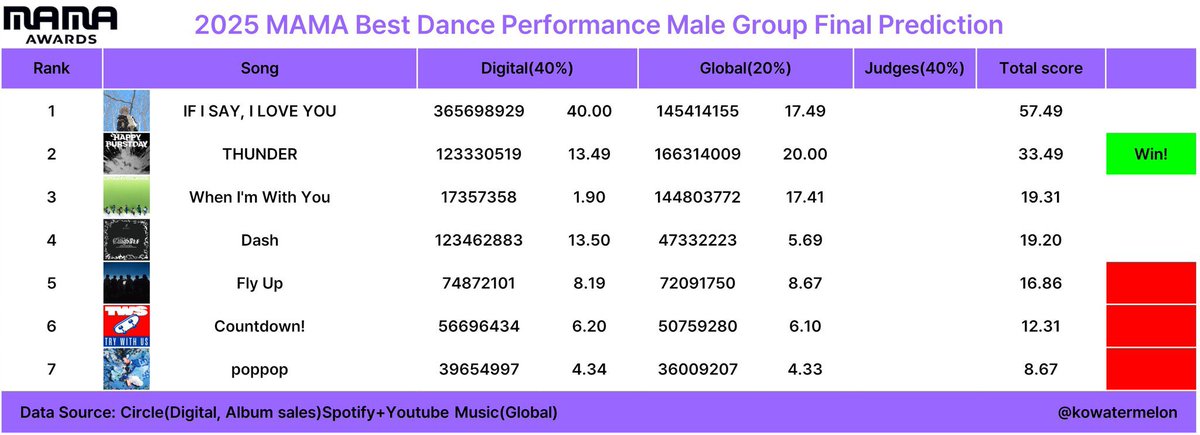The width and height of the screenshot is (1200, 435).
Task: Click global score 17.49
Action: [x=805, y=111]
